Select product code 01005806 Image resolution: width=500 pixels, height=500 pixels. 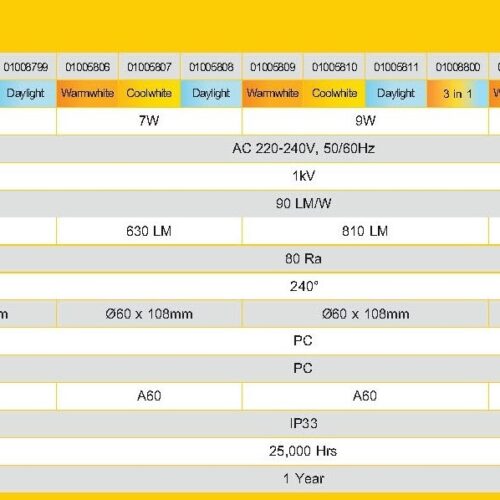[87, 67]
